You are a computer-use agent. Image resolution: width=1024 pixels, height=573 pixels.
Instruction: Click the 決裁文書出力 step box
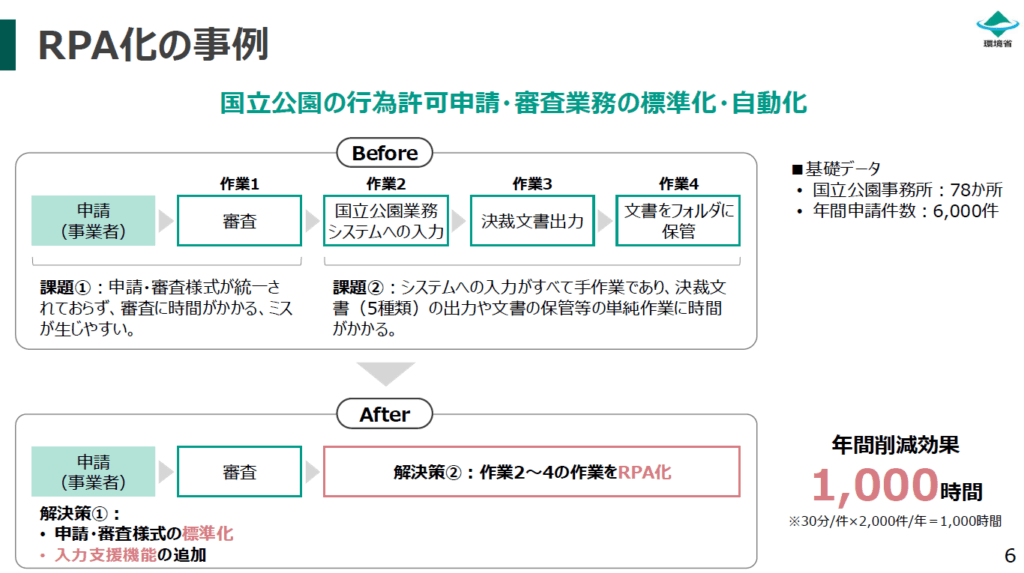point(532,221)
